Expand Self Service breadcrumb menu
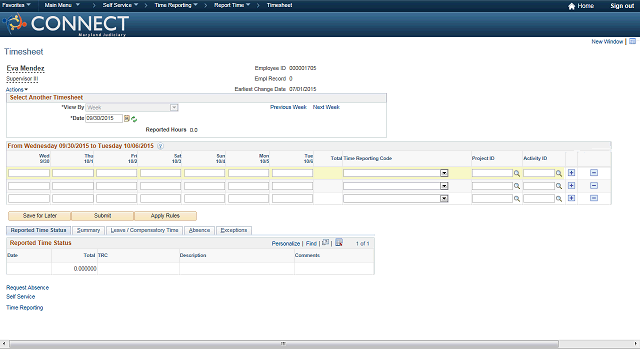The height and width of the screenshot is (360, 640). [x=120, y=5]
